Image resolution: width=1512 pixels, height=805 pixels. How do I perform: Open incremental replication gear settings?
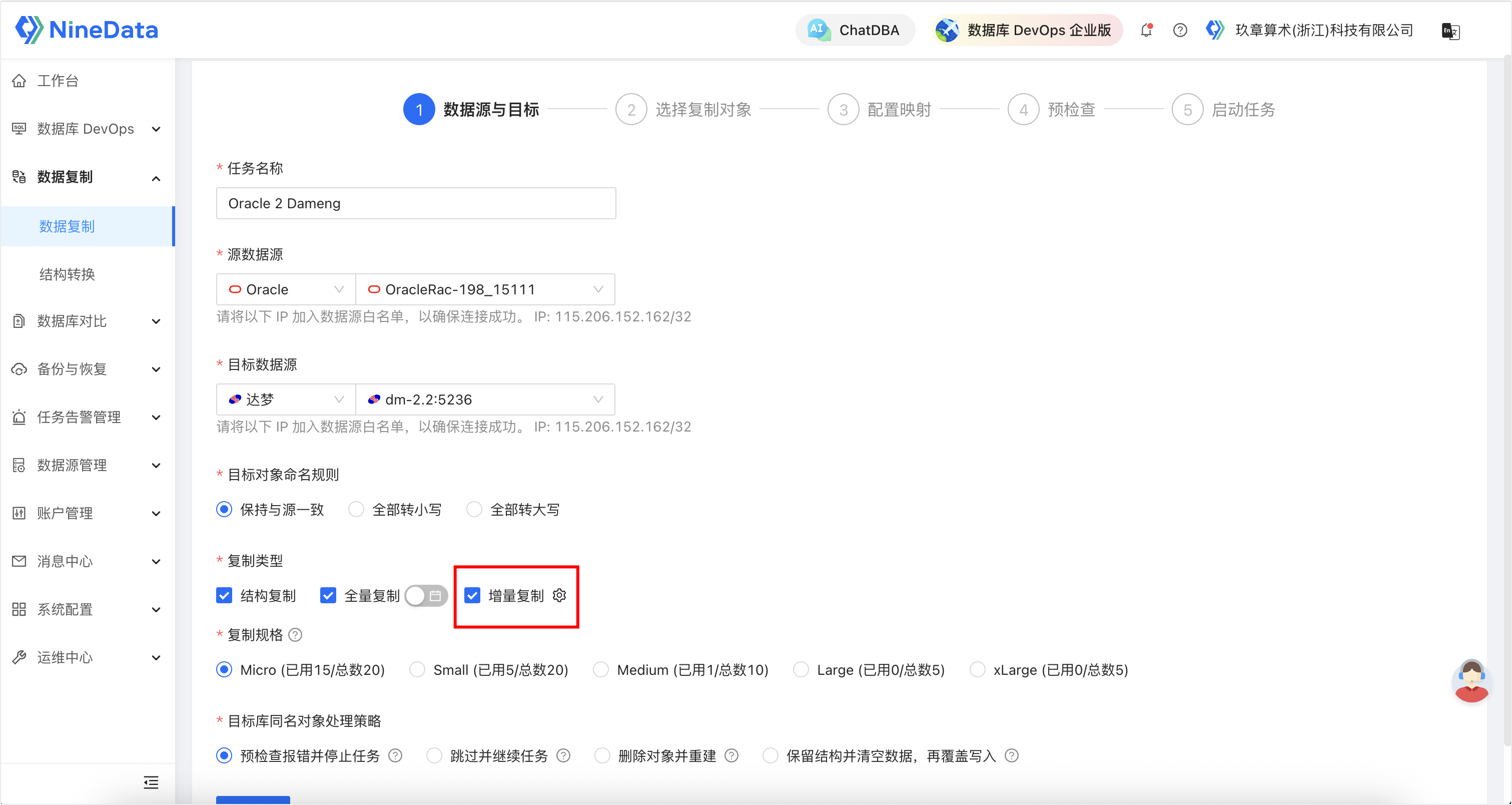[x=559, y=595]
